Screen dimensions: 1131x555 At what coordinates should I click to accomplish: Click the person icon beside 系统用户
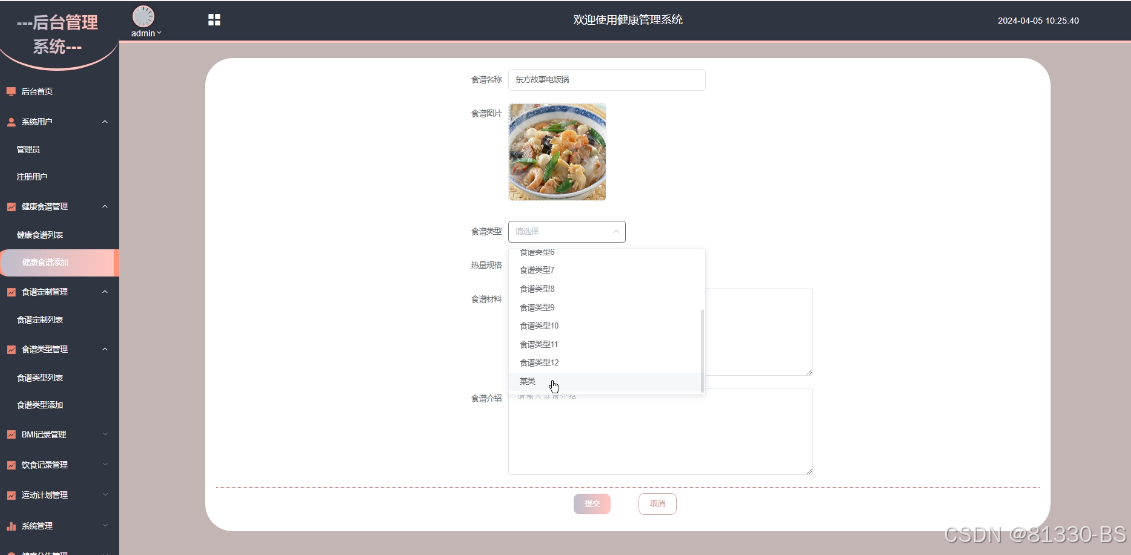point(11,122)
